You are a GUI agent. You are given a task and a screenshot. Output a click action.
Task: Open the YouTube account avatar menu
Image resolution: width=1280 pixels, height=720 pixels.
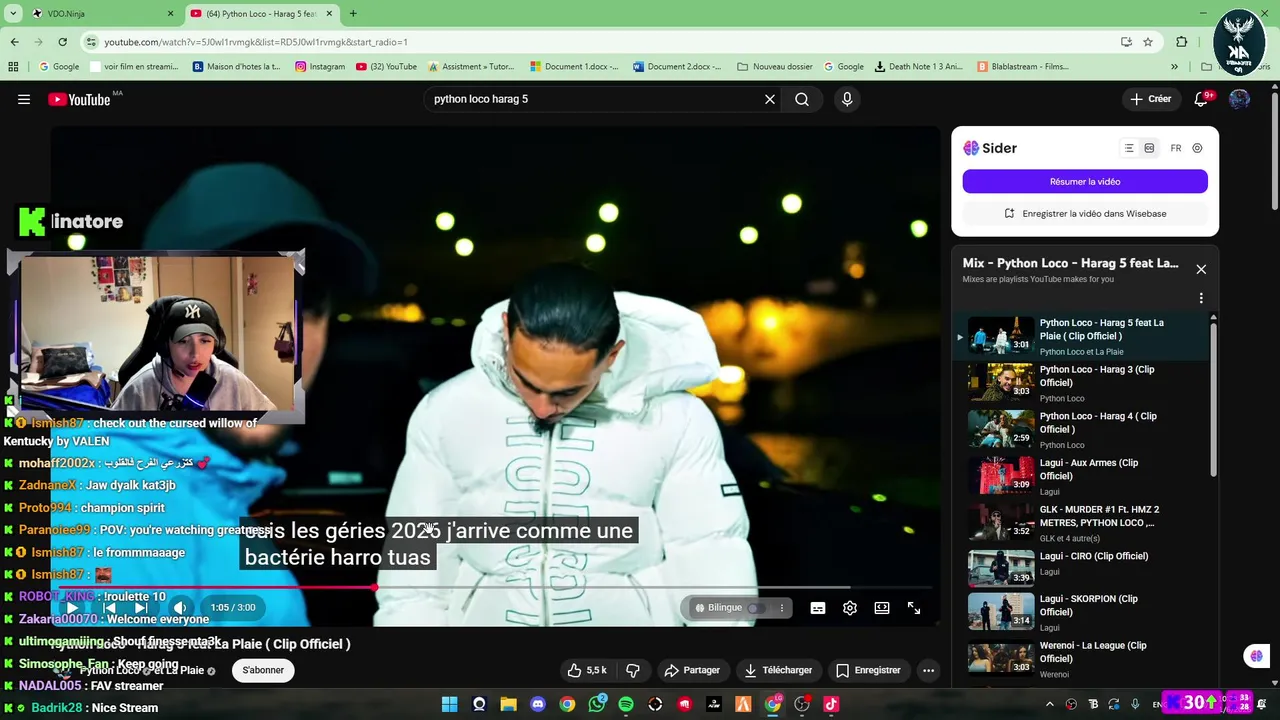point(1239,99)
